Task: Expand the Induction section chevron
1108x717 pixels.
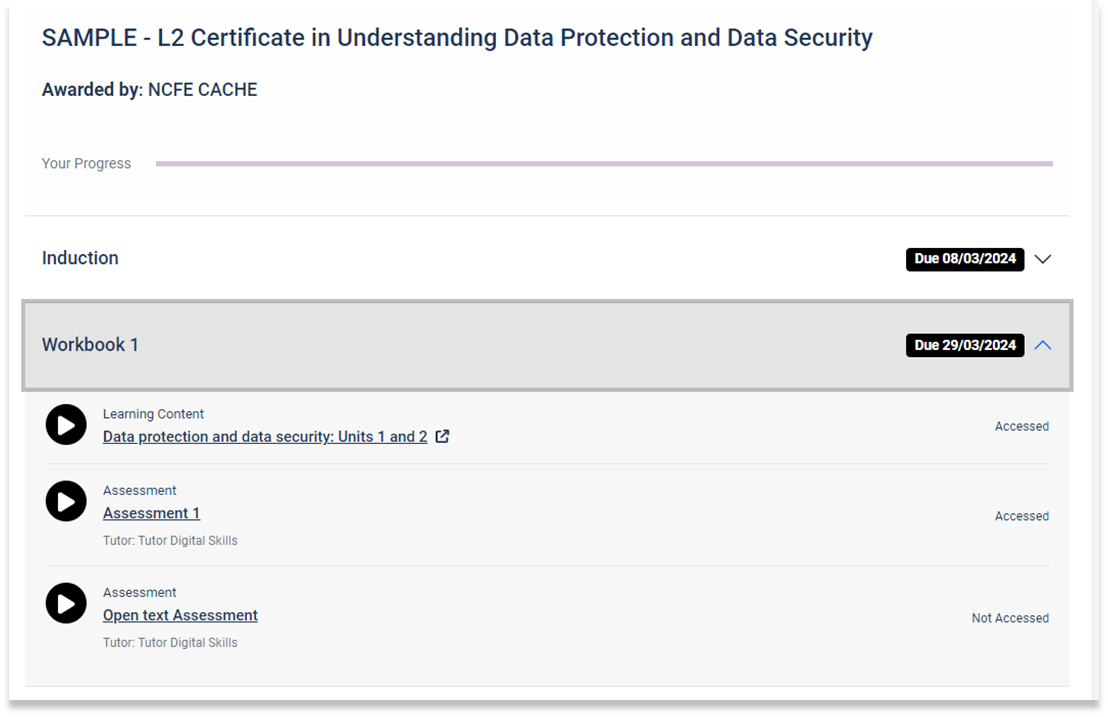Action: pyautogui.click(x=1043, y=259)
